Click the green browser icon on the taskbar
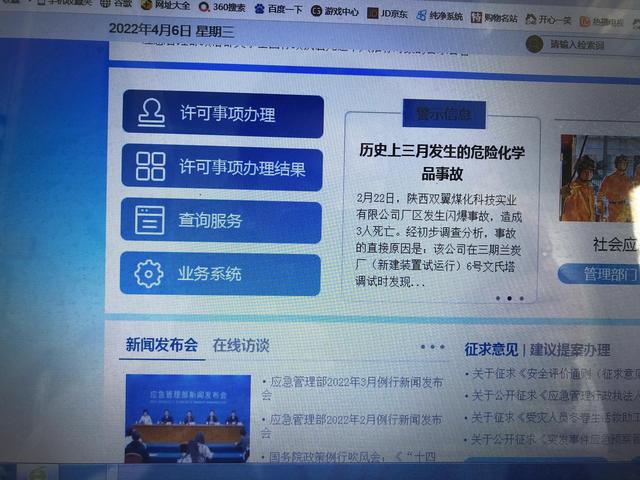The image size is (640, 480). pyautogui.click(x=38, y=473)
